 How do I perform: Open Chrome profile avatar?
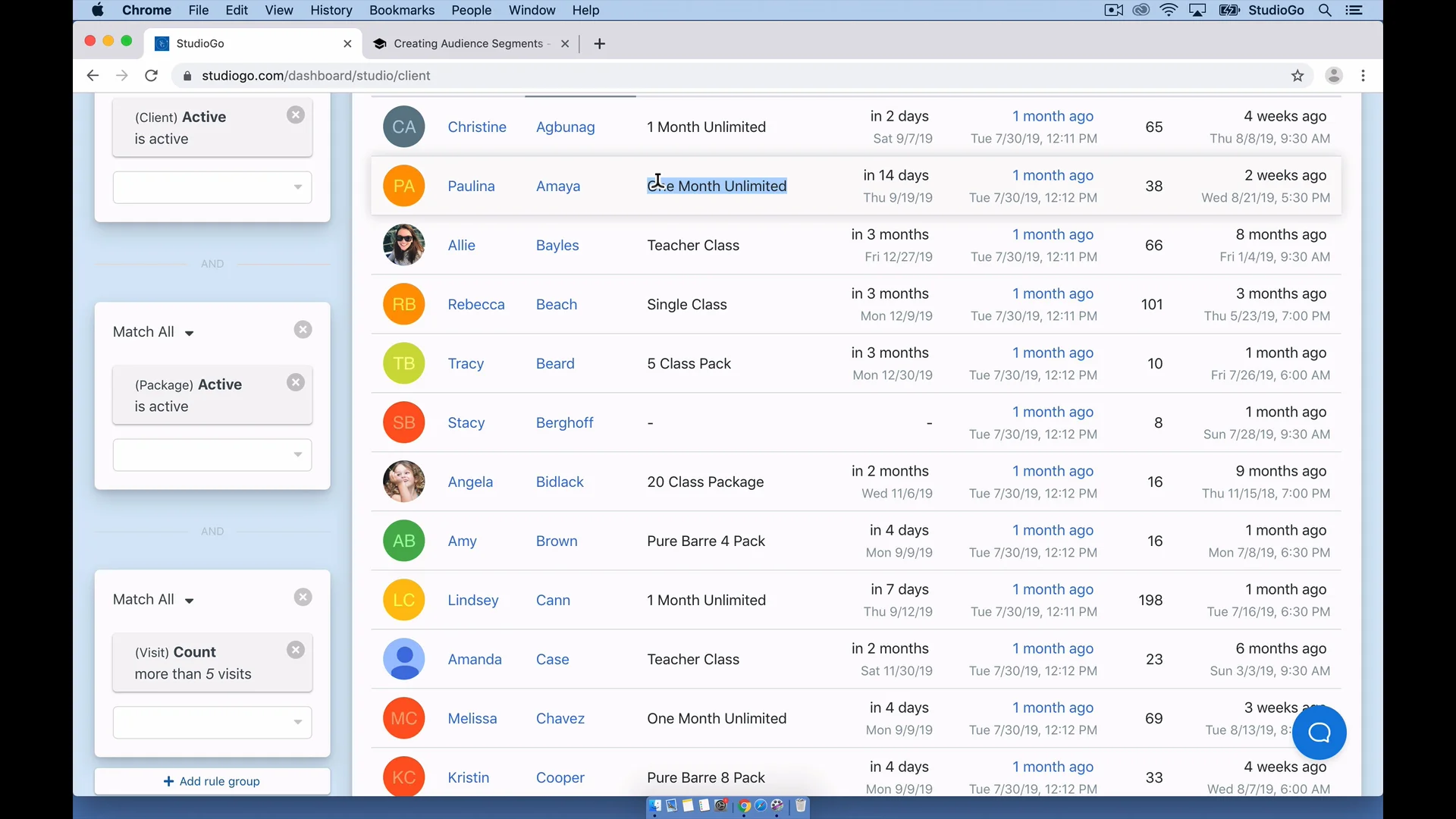pyautogui.click(x=1333, y=76)
